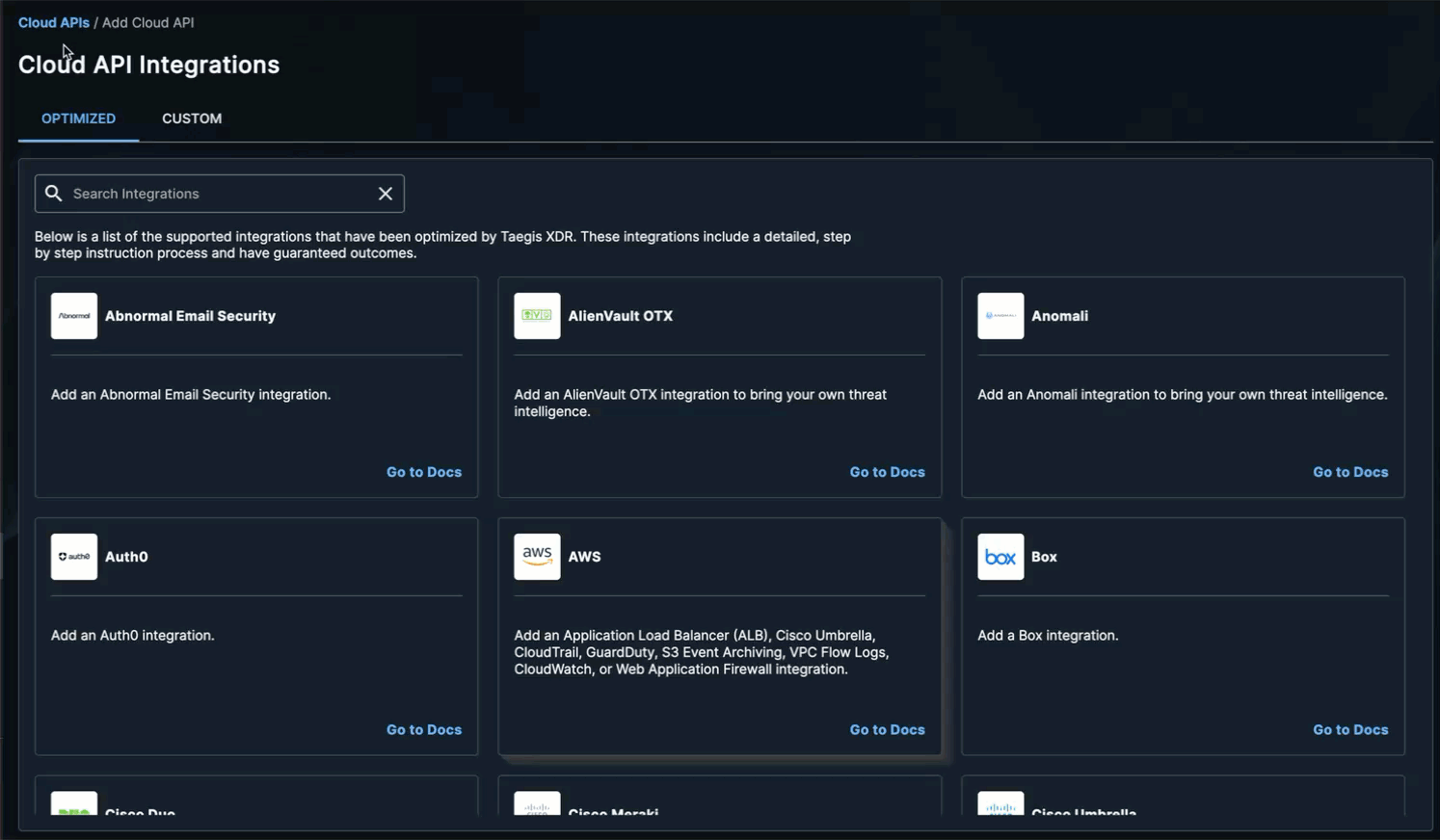
Task: Switch to the CUSTOM tab
Action: click(x=192, y=118)
